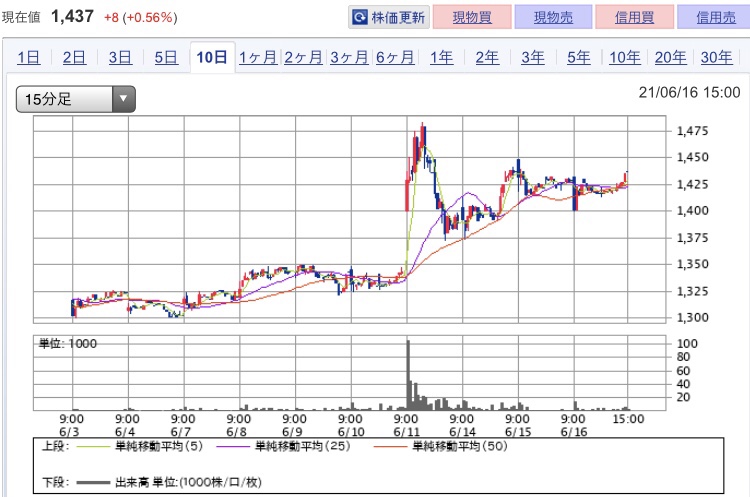Click the 現在値 label
Screen dimensions: 750x497
[22, 17]
